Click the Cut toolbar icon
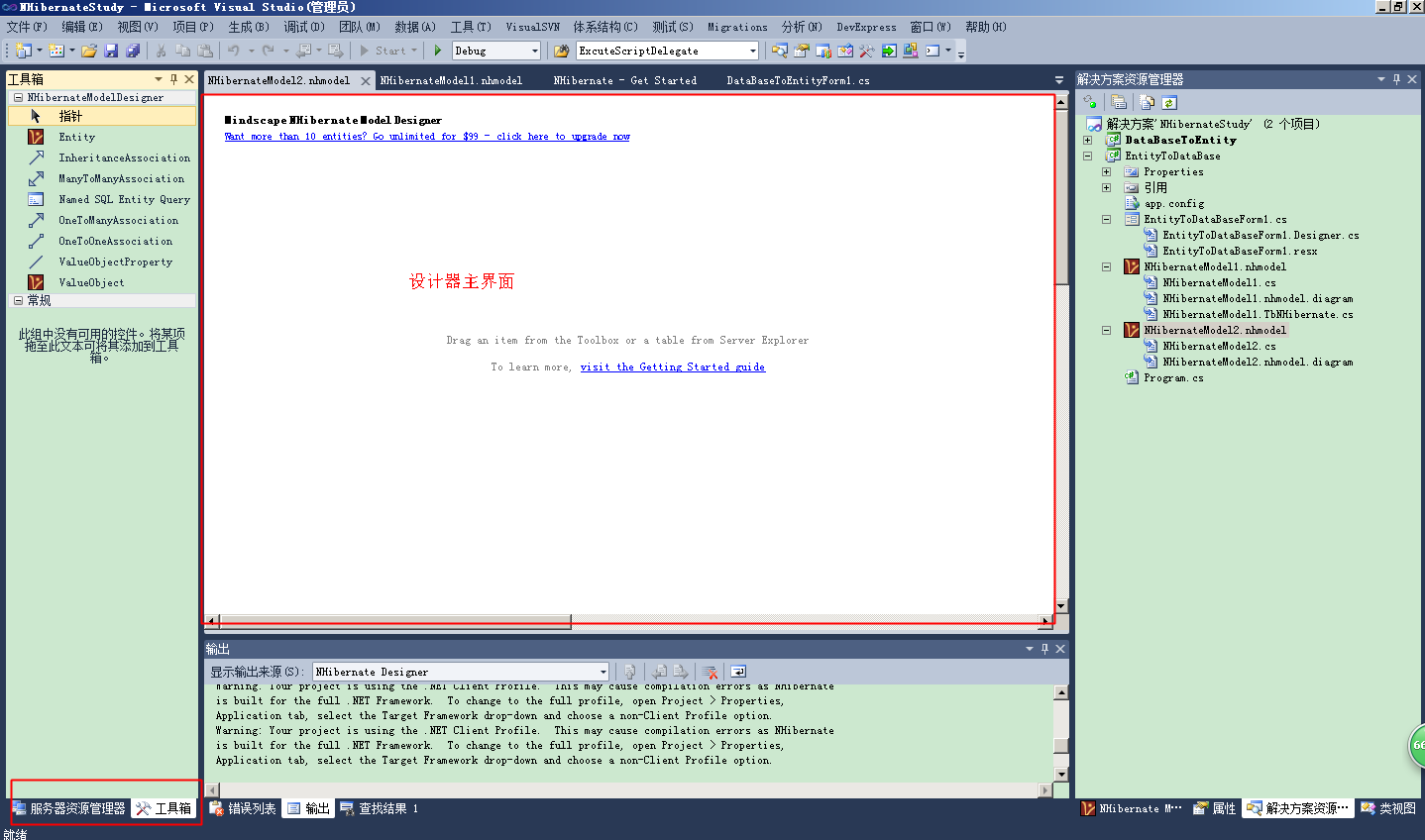The height and width of the screenshot is (840, 1425). coord(161,51)
